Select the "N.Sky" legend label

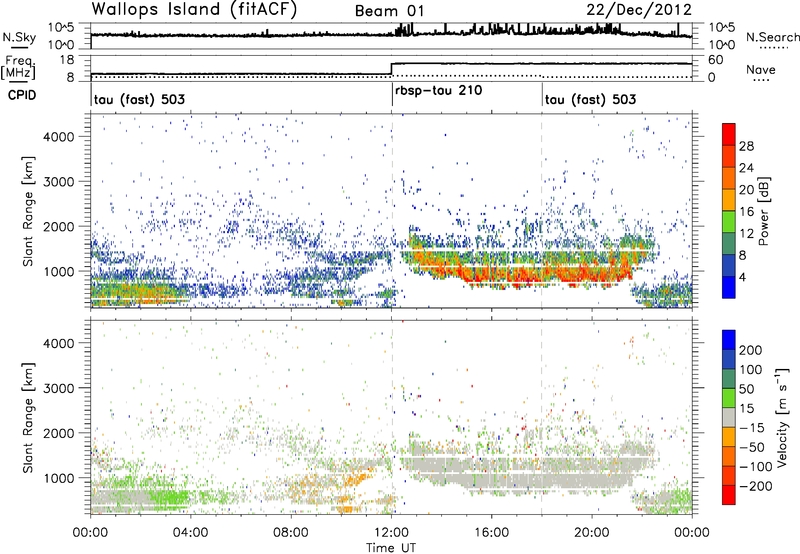click(19, 37)
